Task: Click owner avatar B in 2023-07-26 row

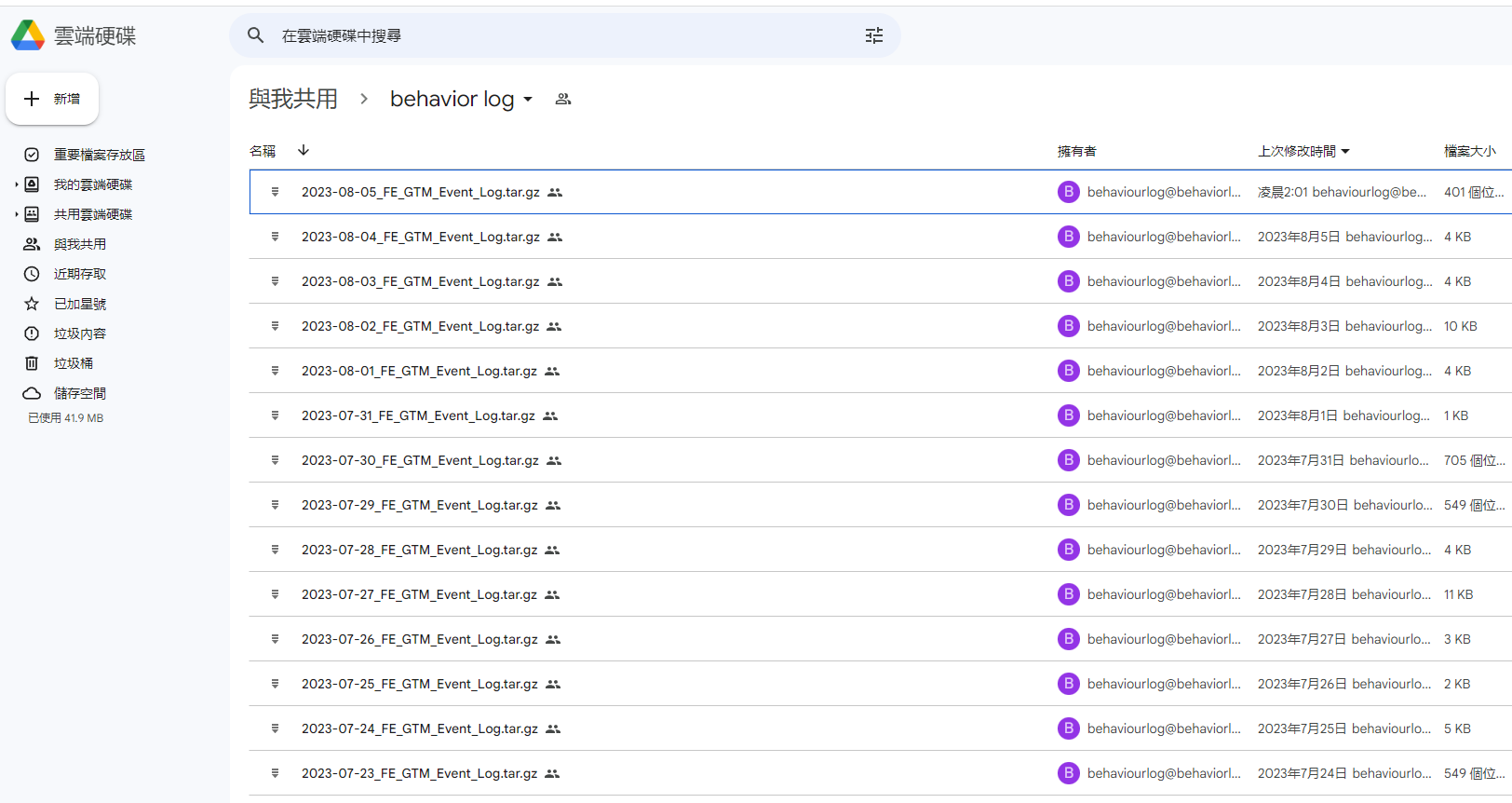Action: point(1068,639)
